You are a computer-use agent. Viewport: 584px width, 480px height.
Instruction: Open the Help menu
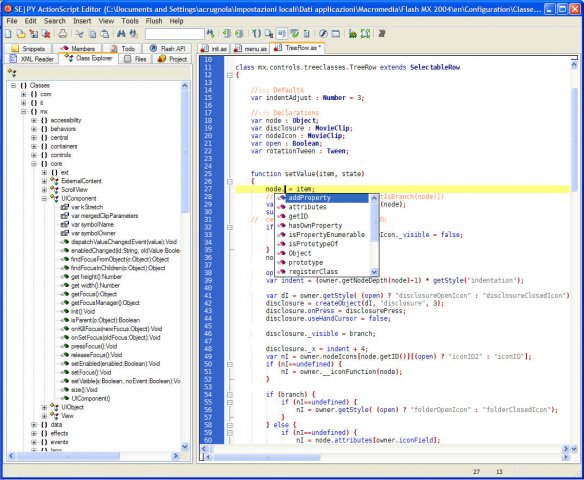[x=177, y=21]
